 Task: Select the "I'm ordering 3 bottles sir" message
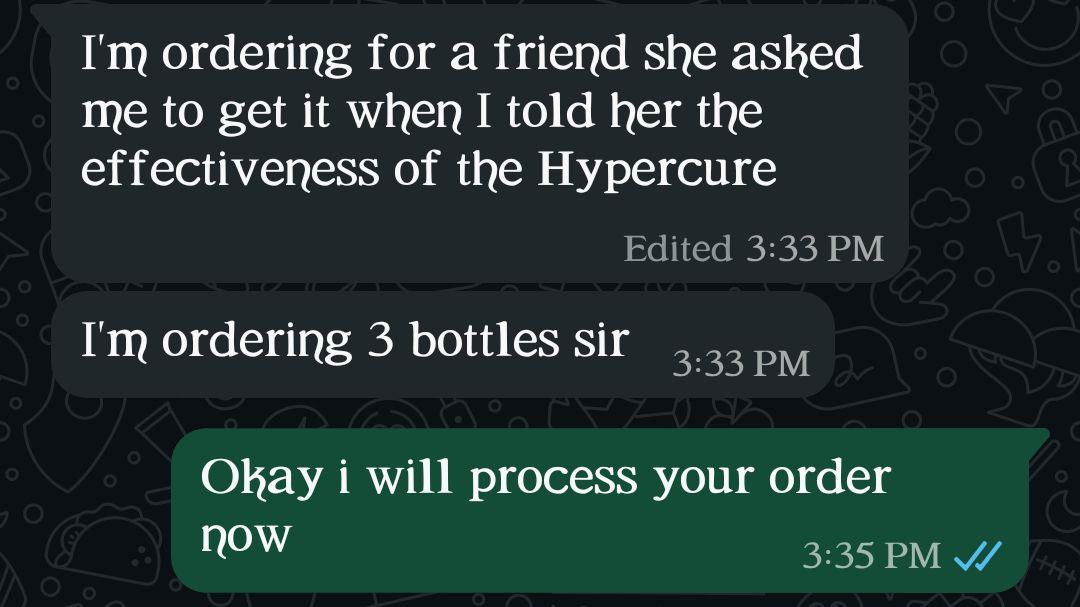tap(443, 344)
